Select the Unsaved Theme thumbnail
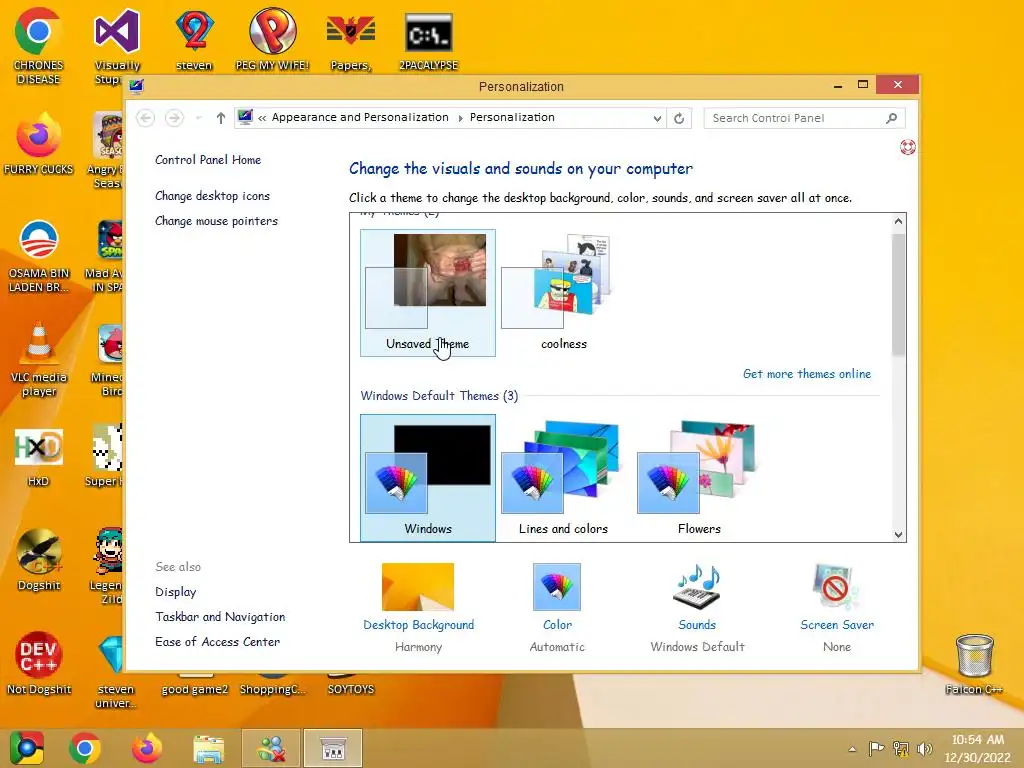Image resolution: width=1024 pixels, height=768 pixels. [428, 293]
